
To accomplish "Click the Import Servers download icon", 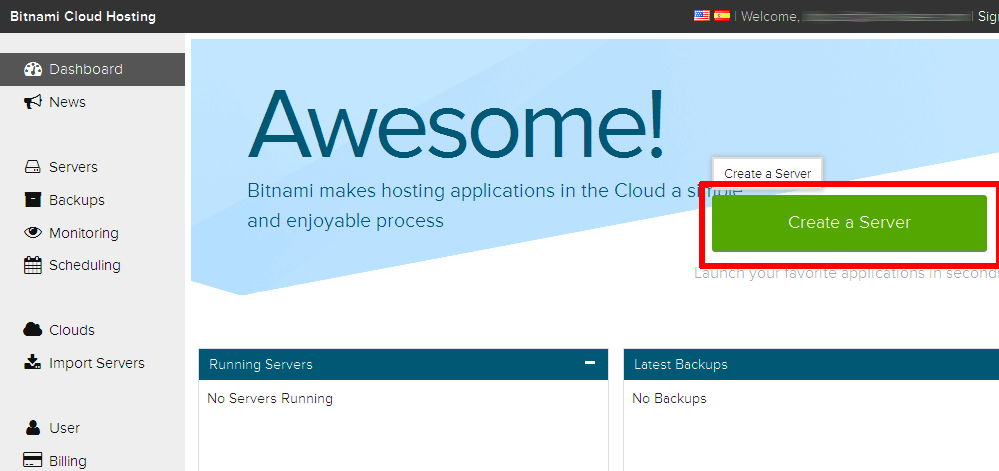I will tap(32, 363).
